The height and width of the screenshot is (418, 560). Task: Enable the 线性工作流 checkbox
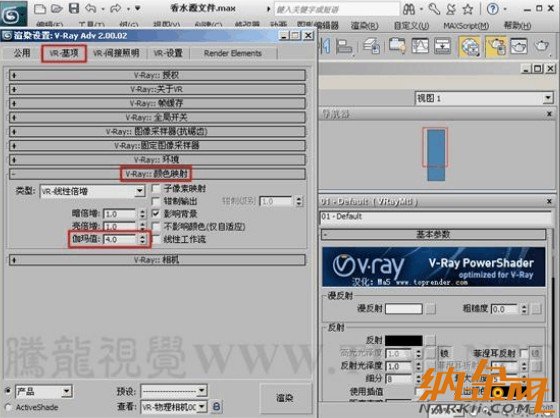(156, 239)
